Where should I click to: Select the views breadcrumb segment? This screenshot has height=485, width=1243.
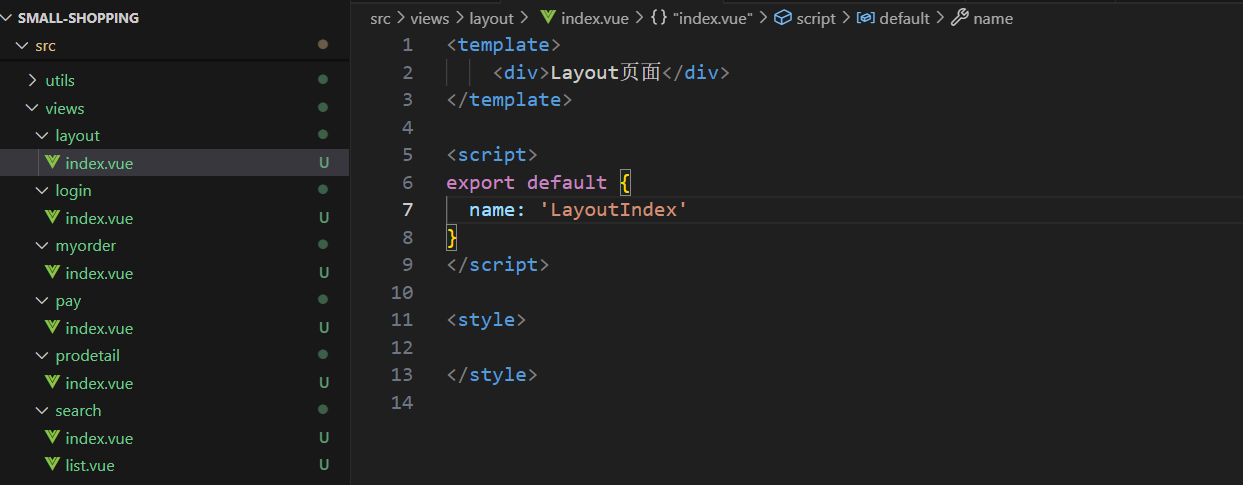(x=430, y=18)
